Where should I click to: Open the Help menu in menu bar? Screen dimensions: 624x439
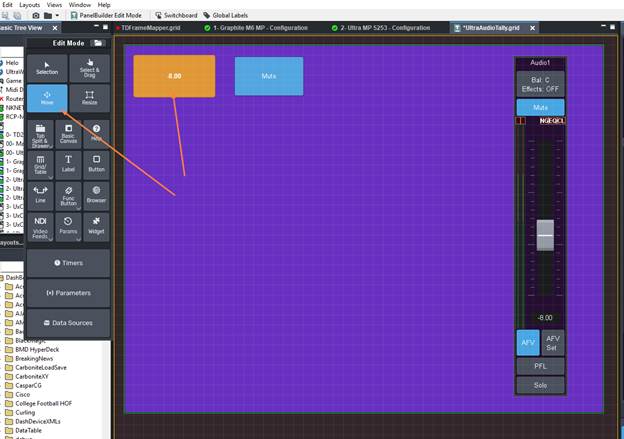[x=104, y=5]
